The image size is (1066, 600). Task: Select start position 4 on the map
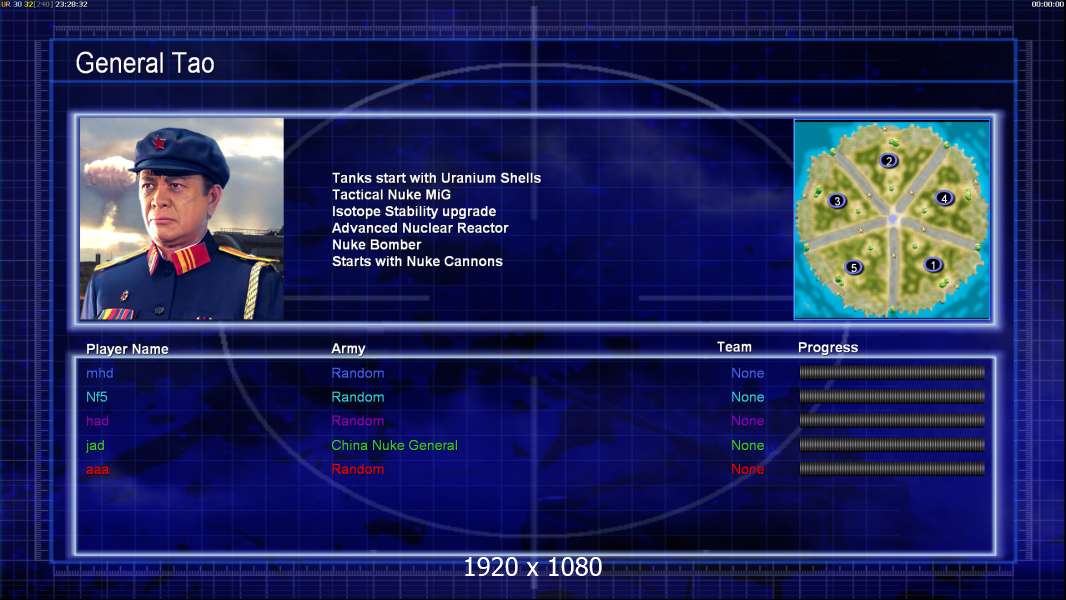944,198
